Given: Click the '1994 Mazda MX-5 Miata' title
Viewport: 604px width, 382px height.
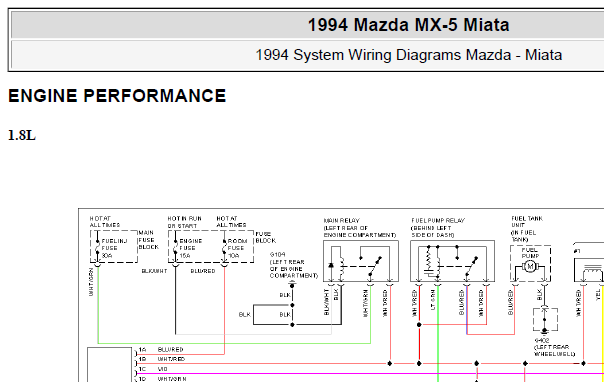Looking at the screenshot, I should 408,25.
